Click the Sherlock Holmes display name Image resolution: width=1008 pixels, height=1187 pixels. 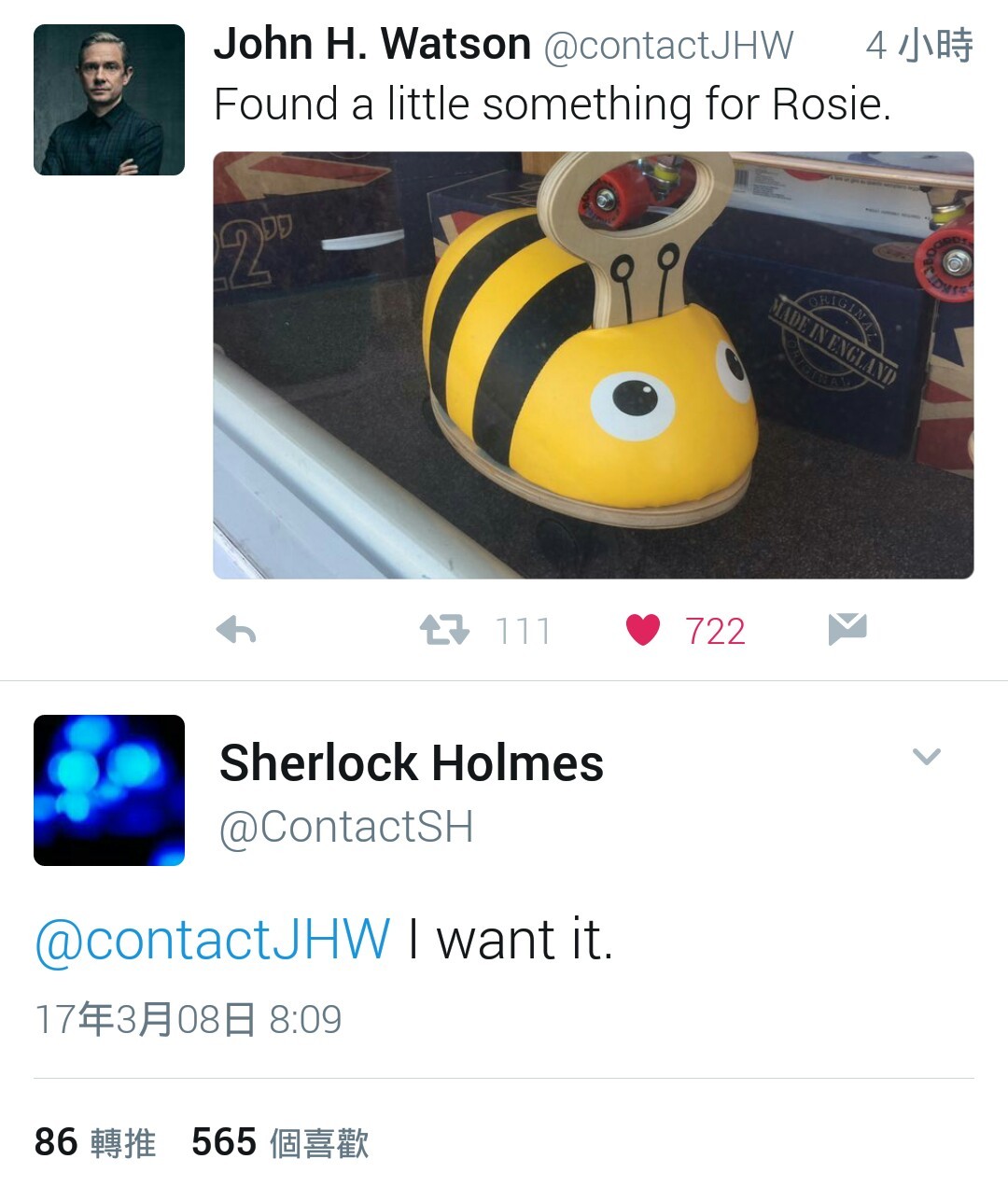click(x=412, y=763)
